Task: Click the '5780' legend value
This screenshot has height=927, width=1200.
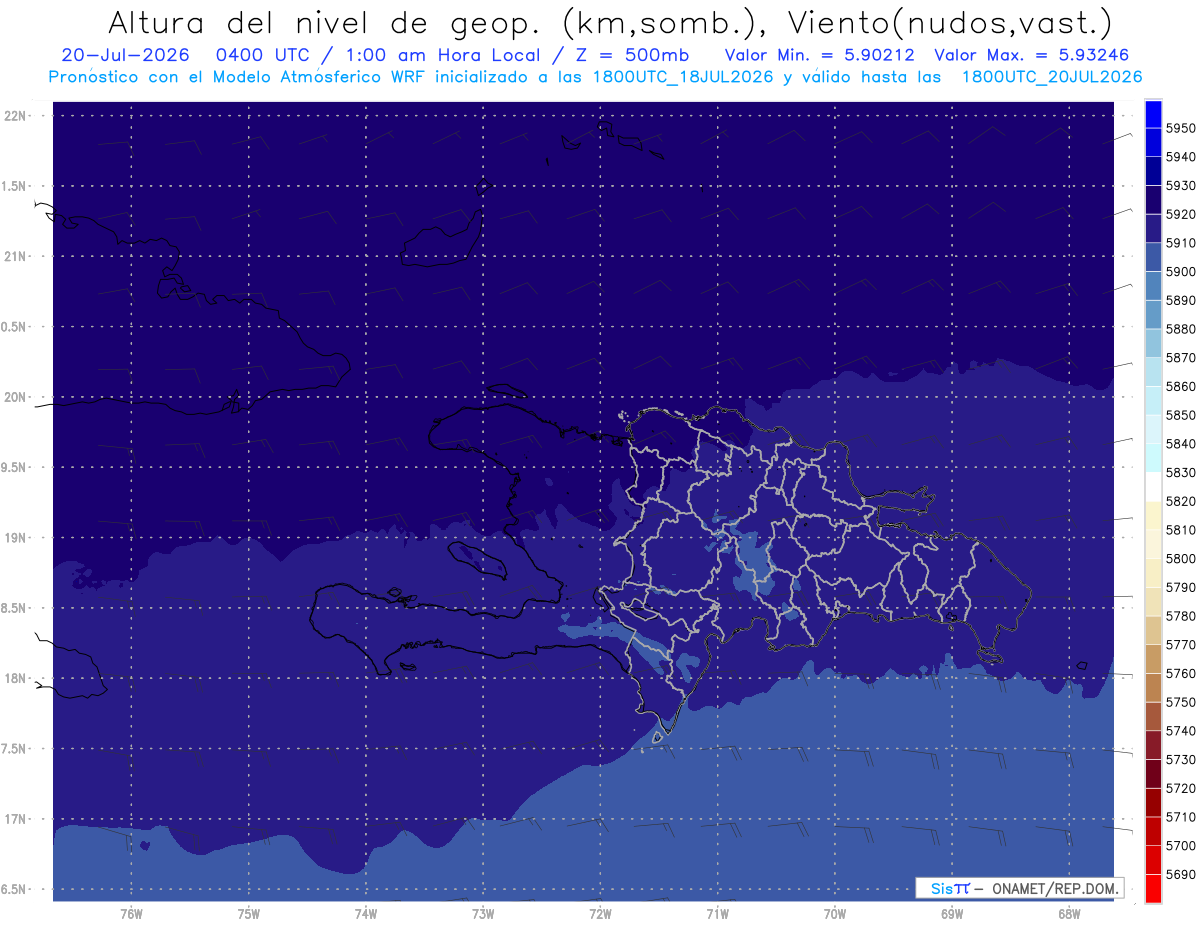Action: point(1181,616)
